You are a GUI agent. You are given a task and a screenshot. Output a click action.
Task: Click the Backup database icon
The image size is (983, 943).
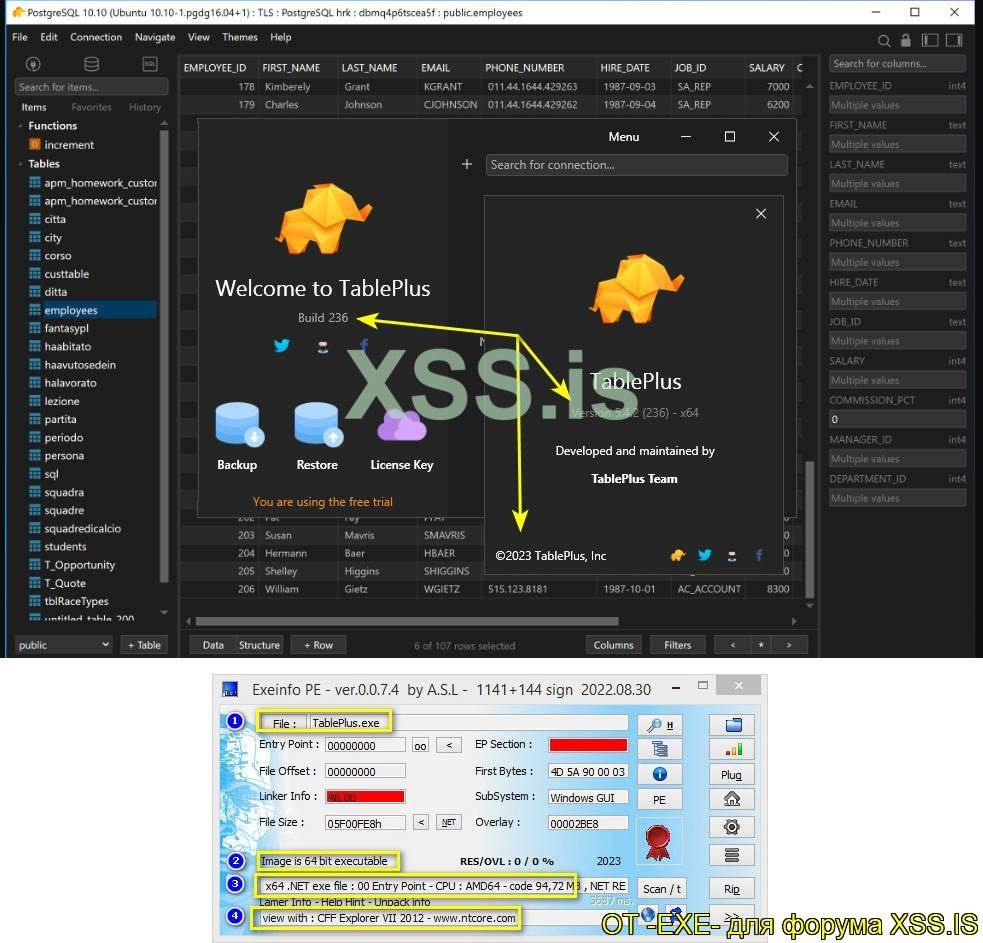[239, 424]
